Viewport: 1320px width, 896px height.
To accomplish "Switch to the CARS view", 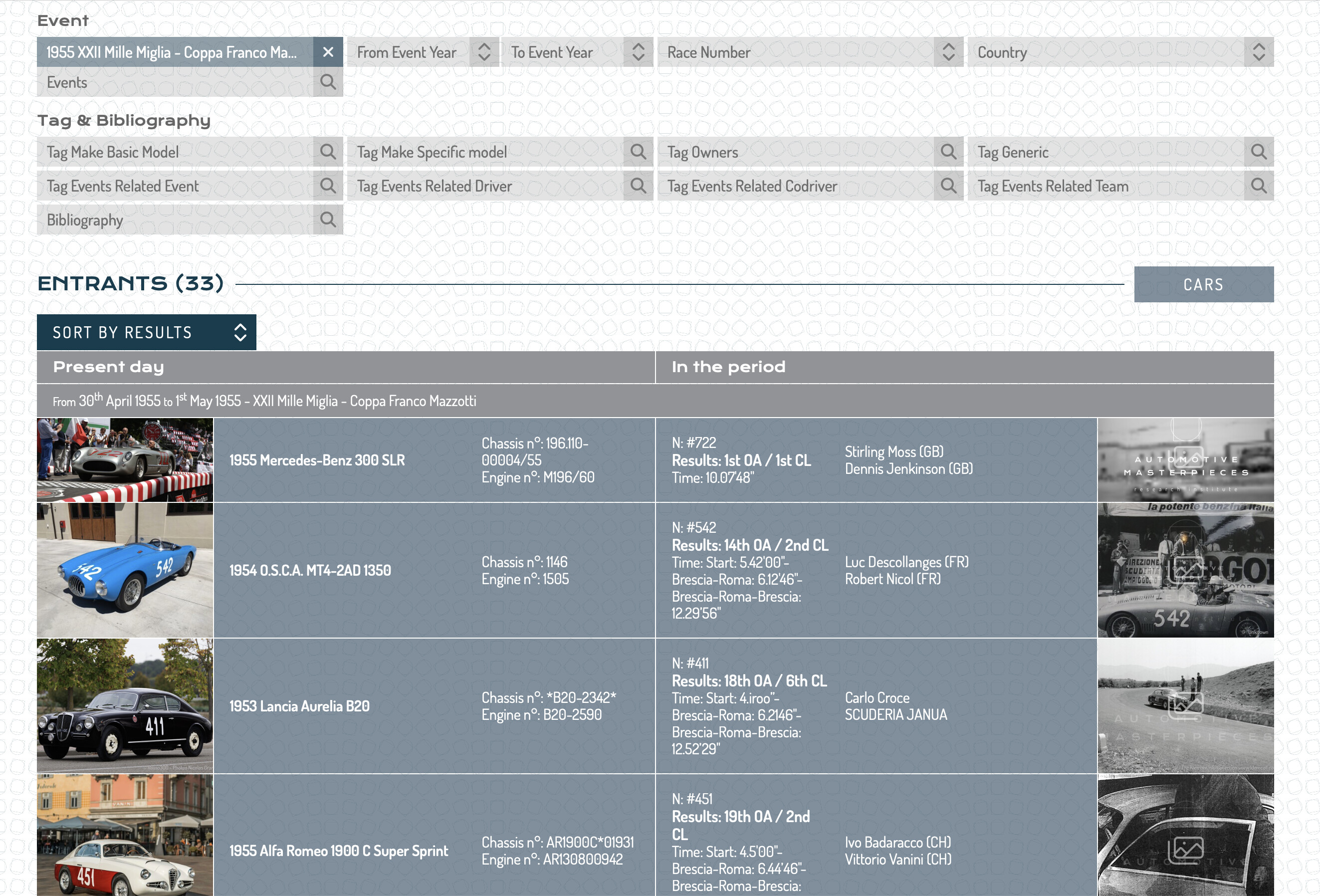I will tap(1203, 285).
